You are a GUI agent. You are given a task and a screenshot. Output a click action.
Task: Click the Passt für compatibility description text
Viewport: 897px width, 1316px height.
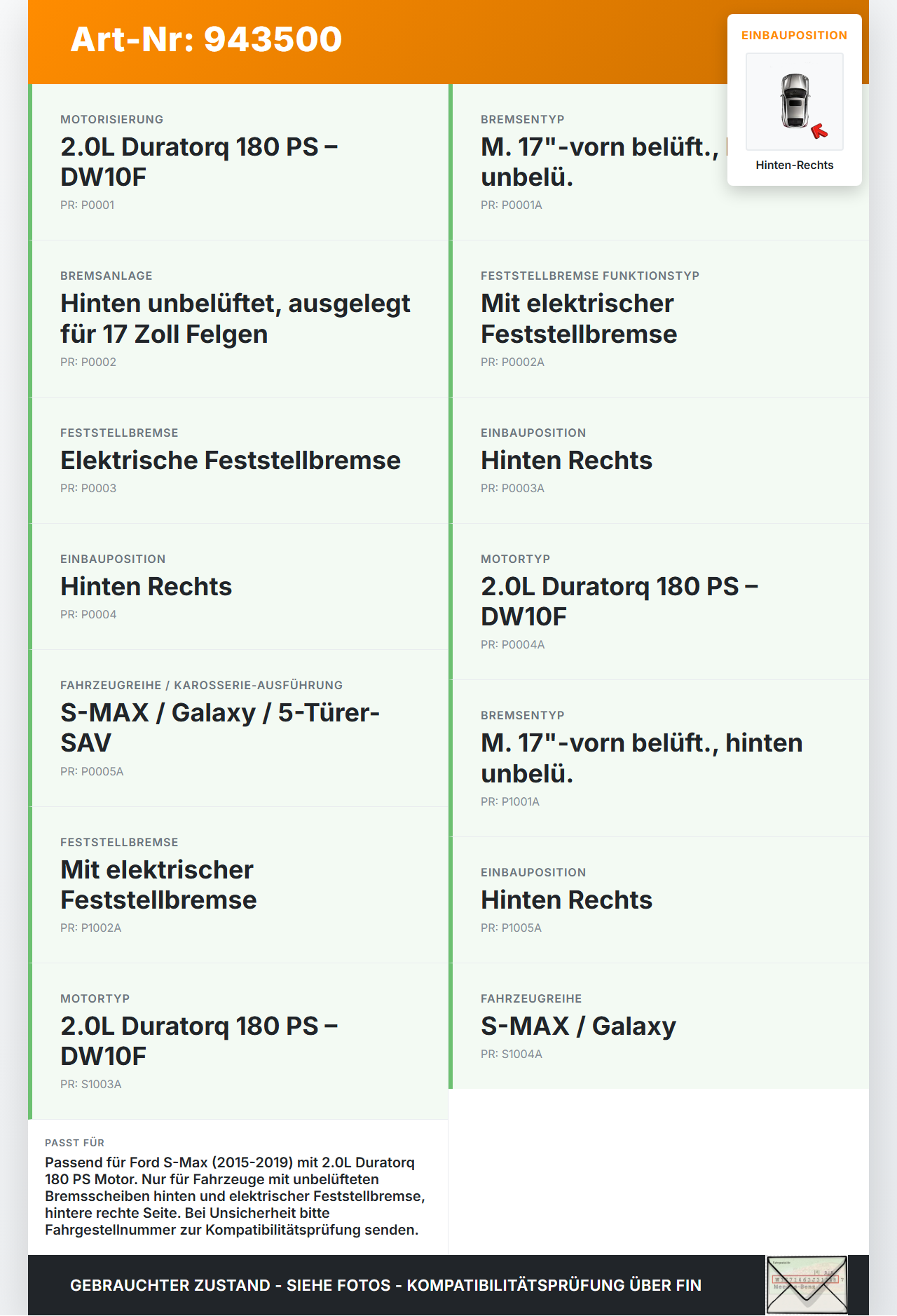235,1196
